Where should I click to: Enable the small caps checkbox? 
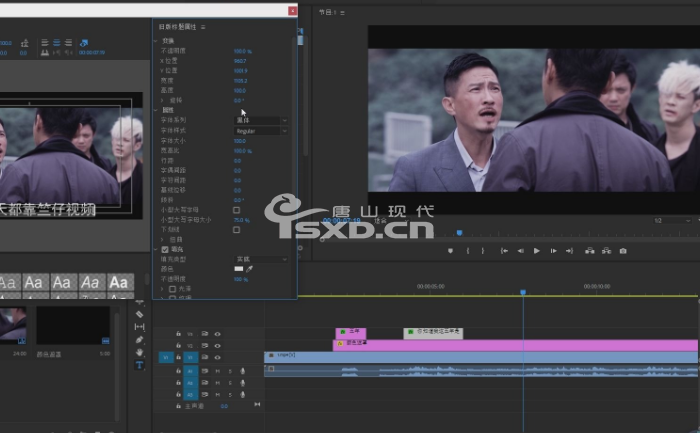[x=237, y=210]
